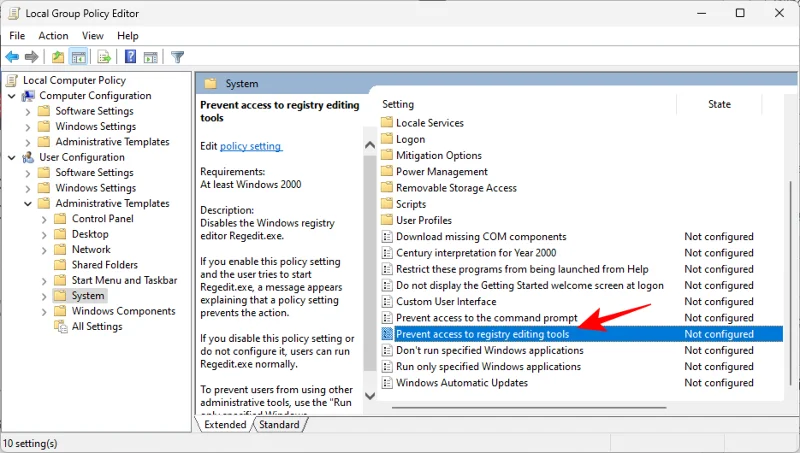Click the 'policy setting' edit link
The width and height of the screenshot is (800, 453).
click(251, 146)
